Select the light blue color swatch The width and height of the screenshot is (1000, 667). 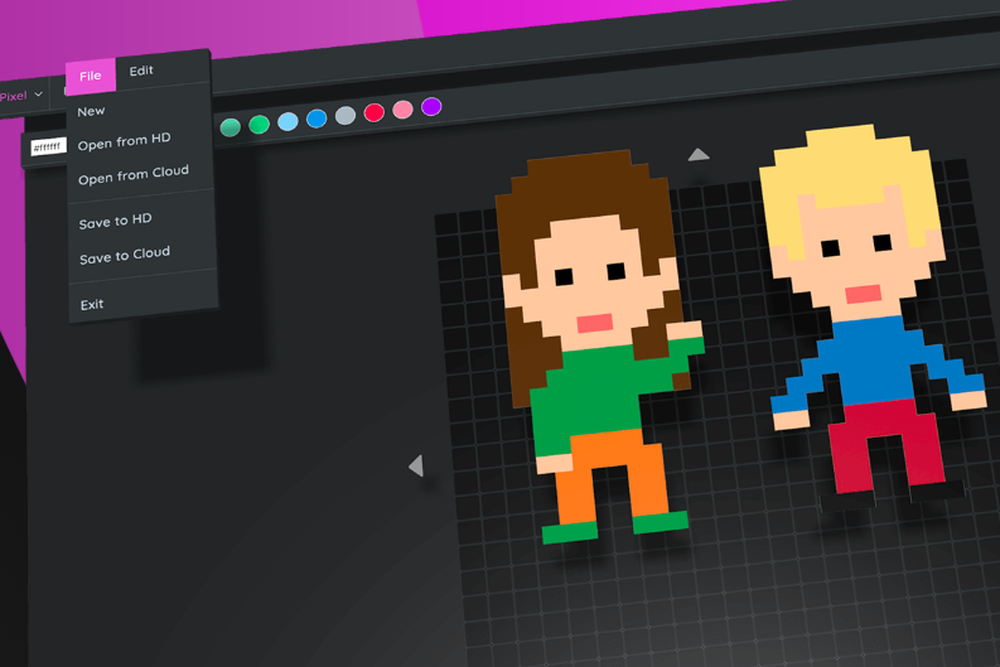click(288, 123)
